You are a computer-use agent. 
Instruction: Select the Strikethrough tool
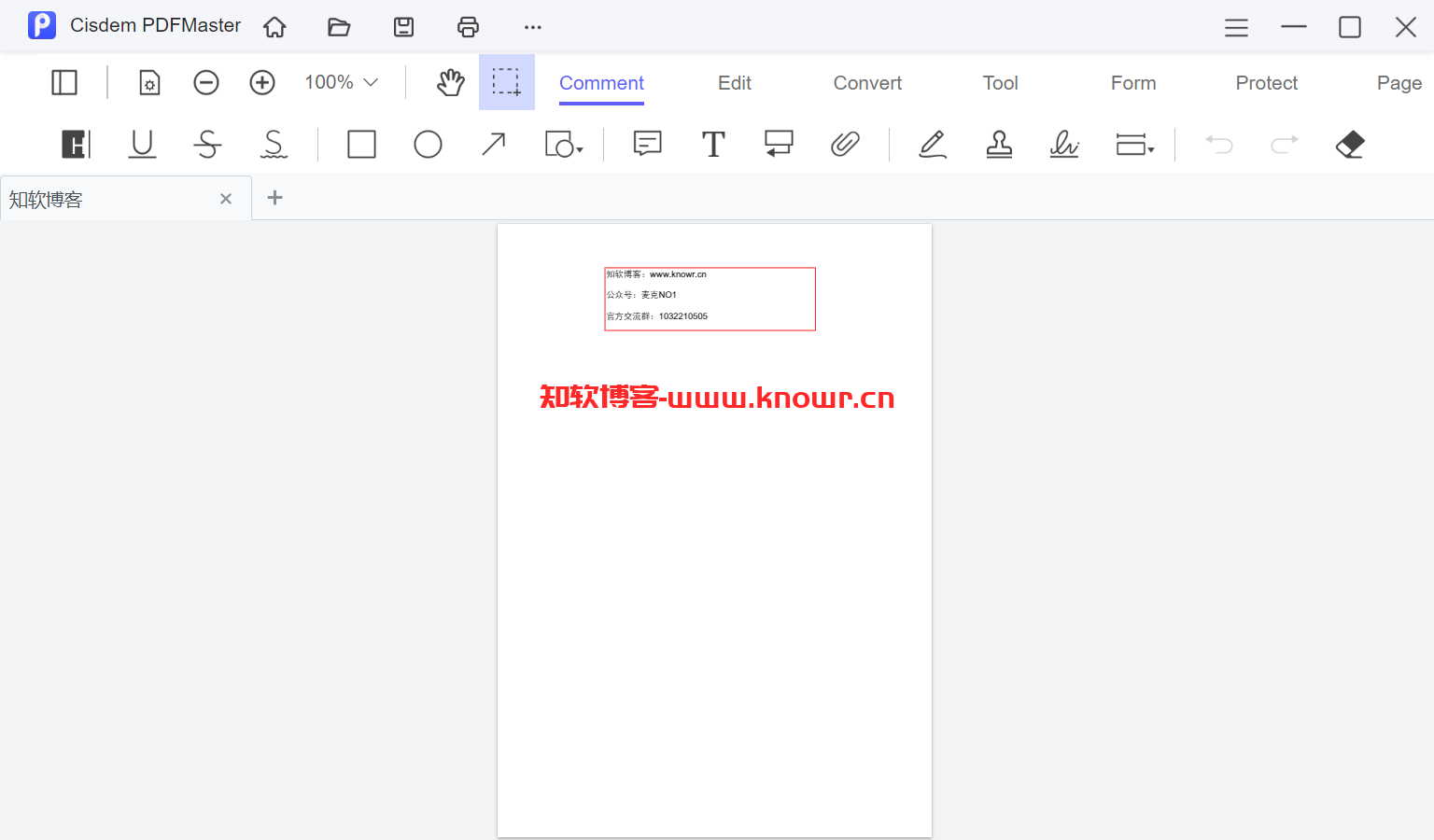(x=207, y=145)
